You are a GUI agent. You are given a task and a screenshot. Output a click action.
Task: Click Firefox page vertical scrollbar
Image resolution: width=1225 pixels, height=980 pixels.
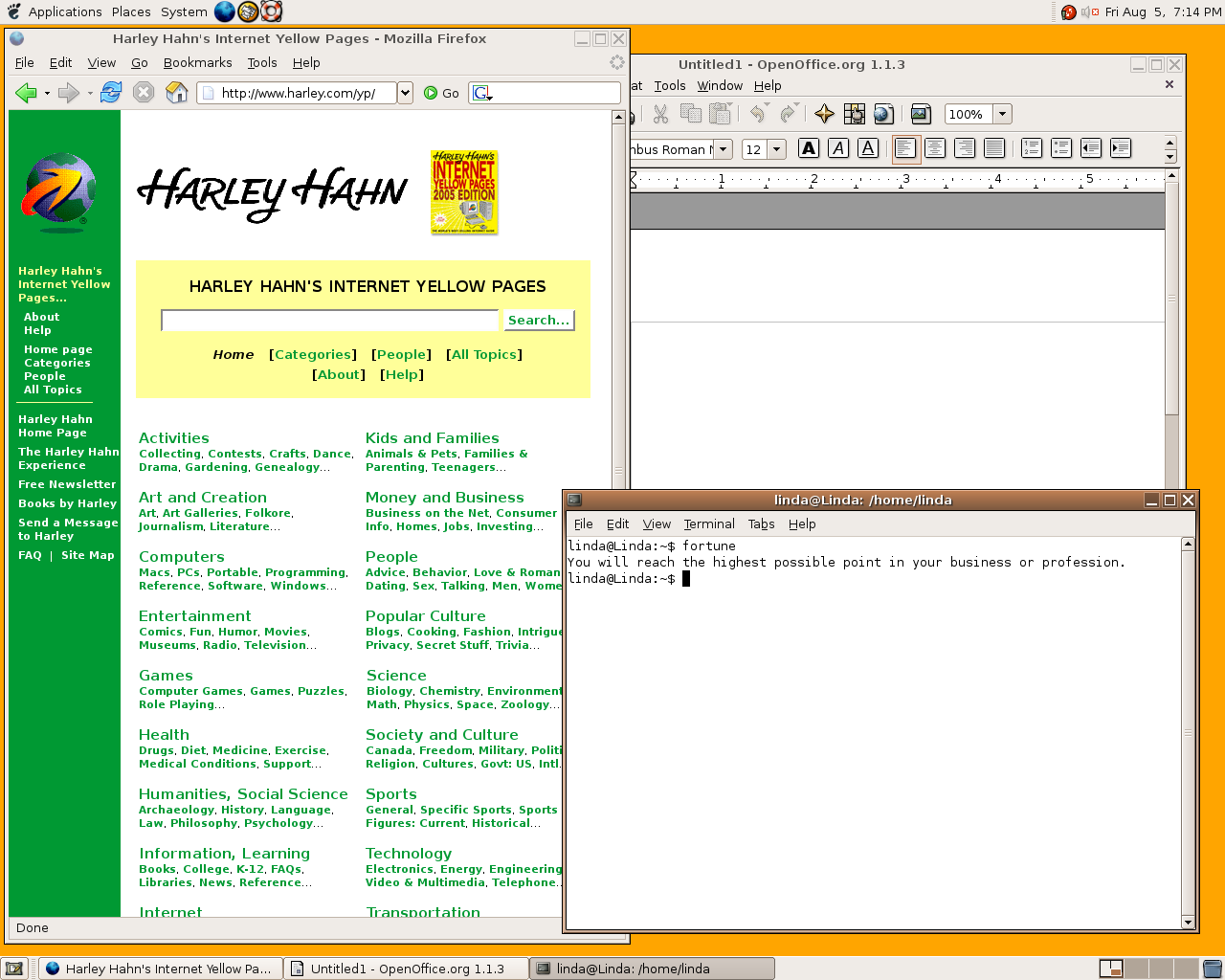click(x=618, y=512)
